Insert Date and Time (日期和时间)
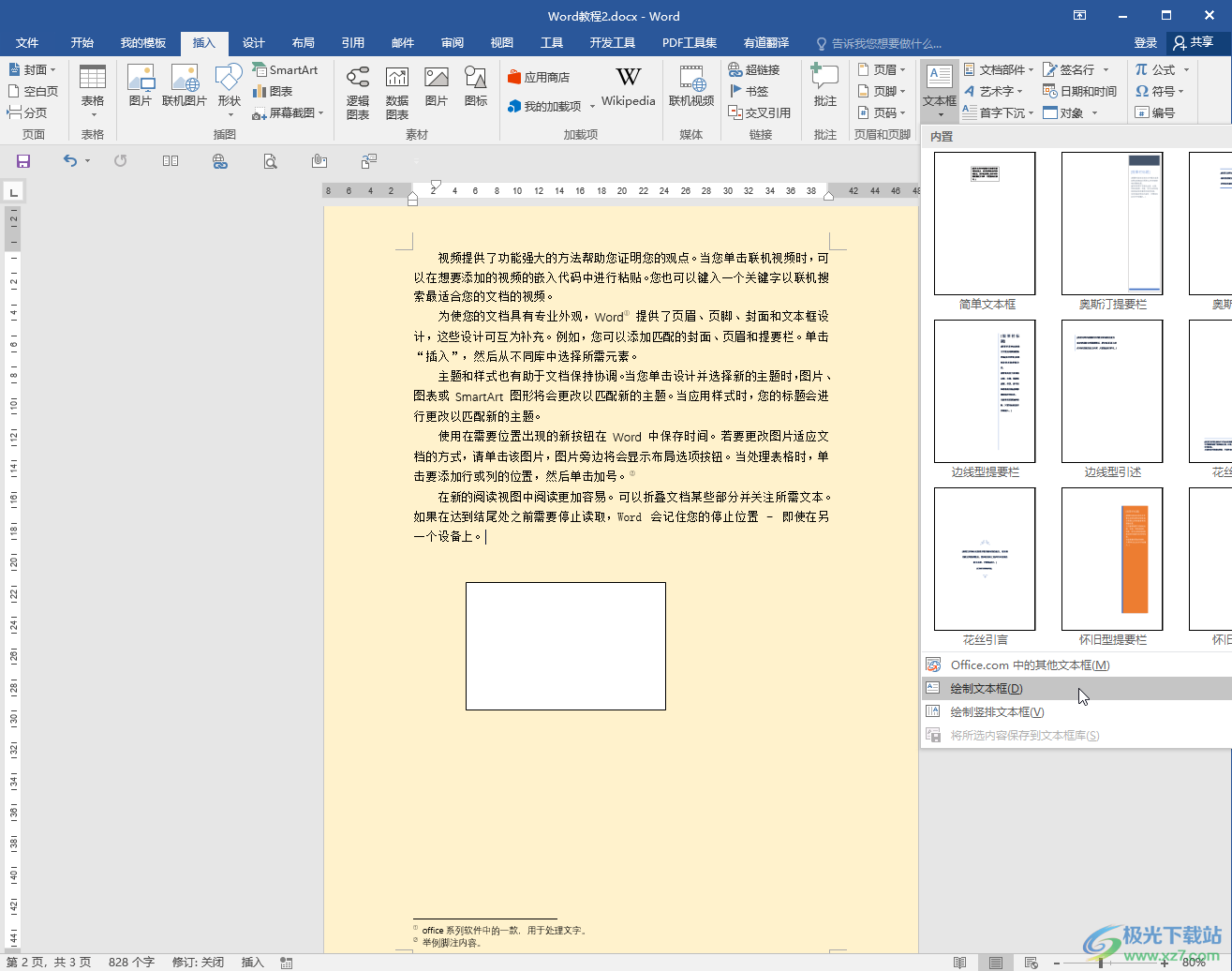 click(1080, 91)
